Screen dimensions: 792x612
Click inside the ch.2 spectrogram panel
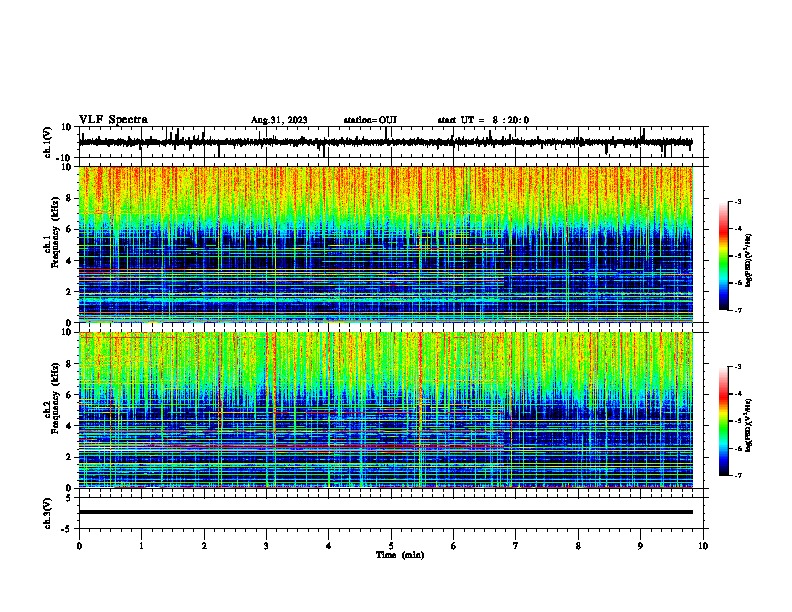pos(385,410)
